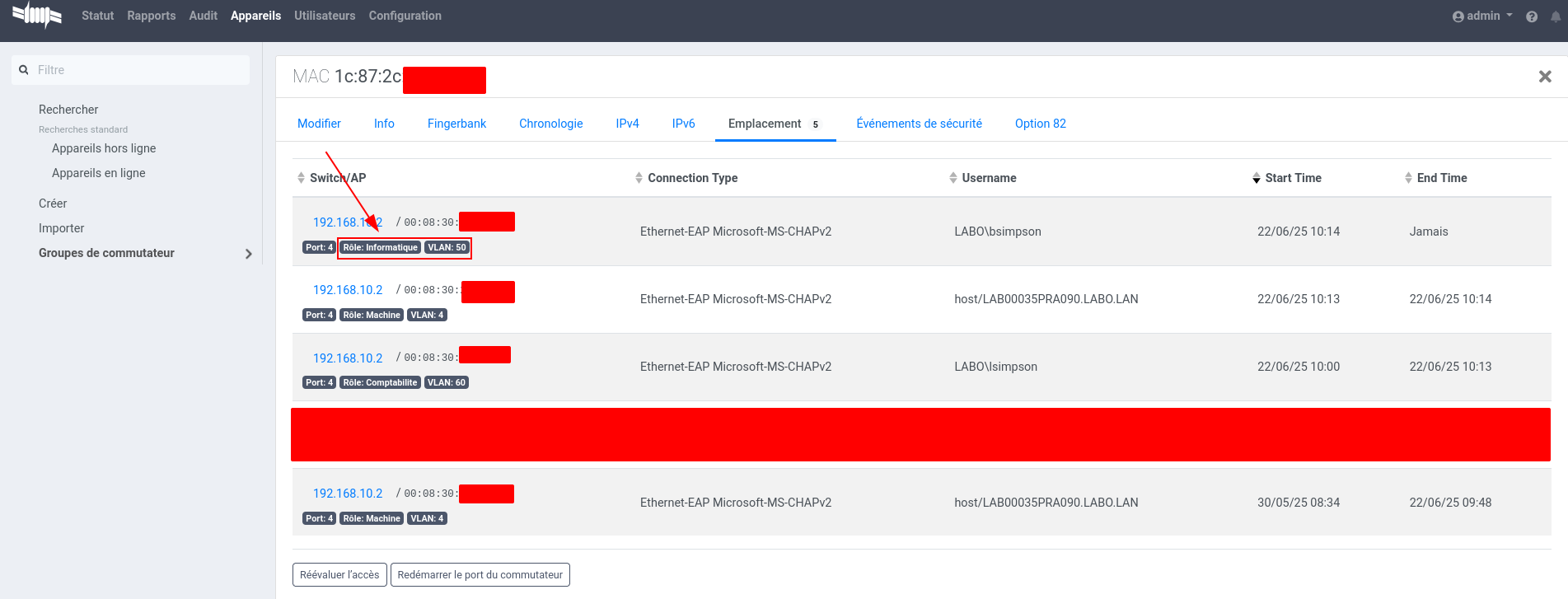Switch to the Modifier tab
The height and width of the screenshot is (599, 1568).
pos(319,124)
